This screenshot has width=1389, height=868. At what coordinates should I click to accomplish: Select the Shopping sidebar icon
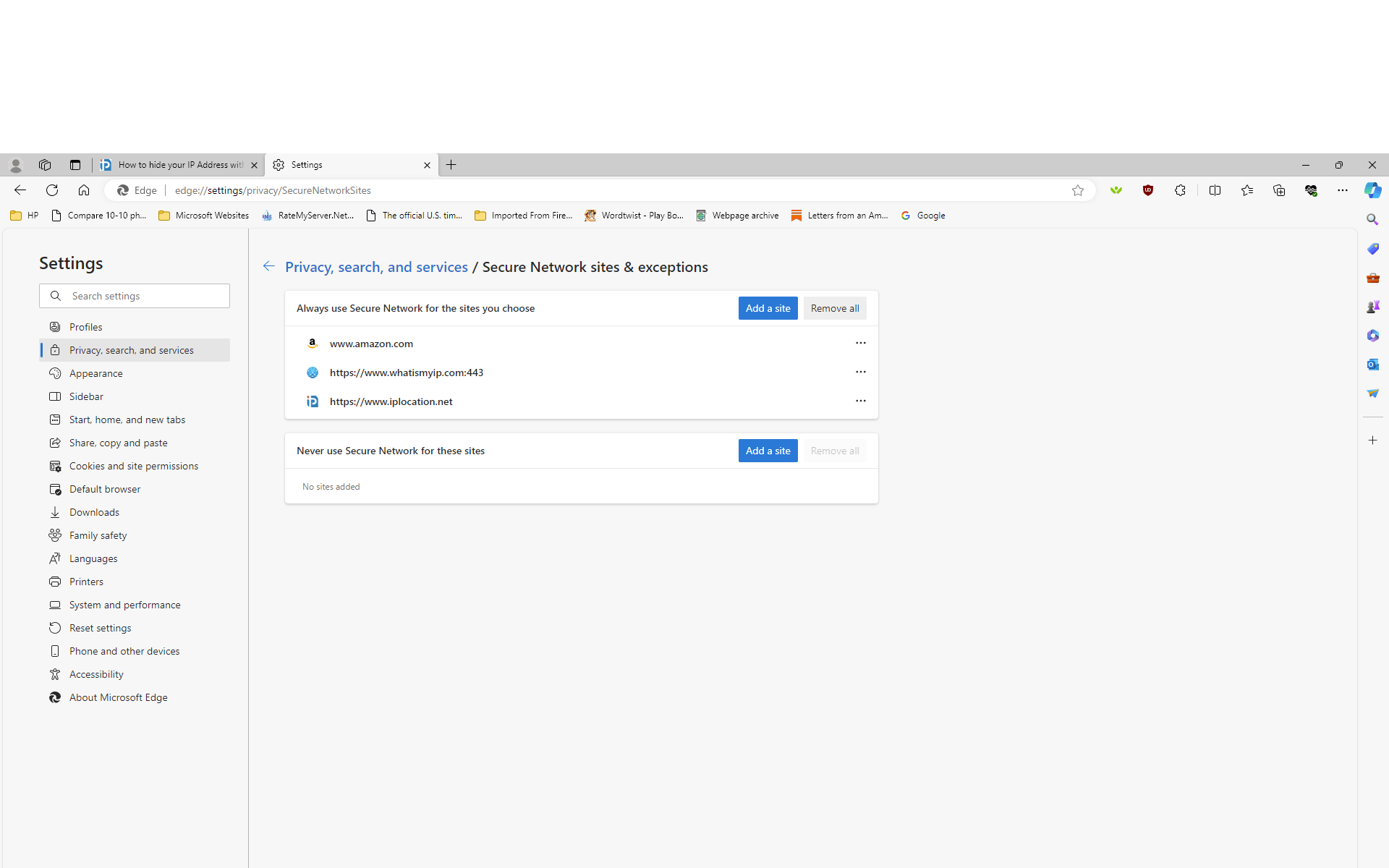coord(1373,248)
